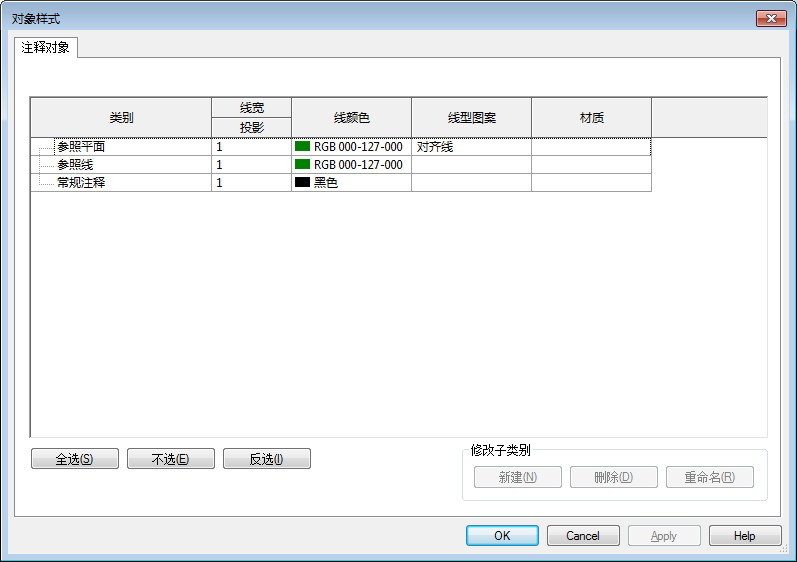Viewport: 797px width, 562px height.
Task: Click the 删除(D) delete subcategory button
Action: 614,477
